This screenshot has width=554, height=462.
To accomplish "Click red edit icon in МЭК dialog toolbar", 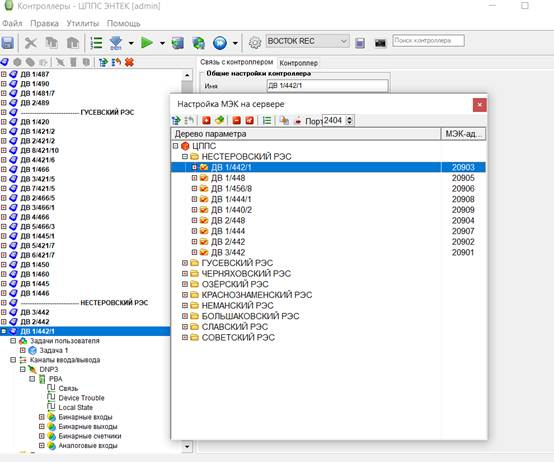I will [x=249, y=120].
